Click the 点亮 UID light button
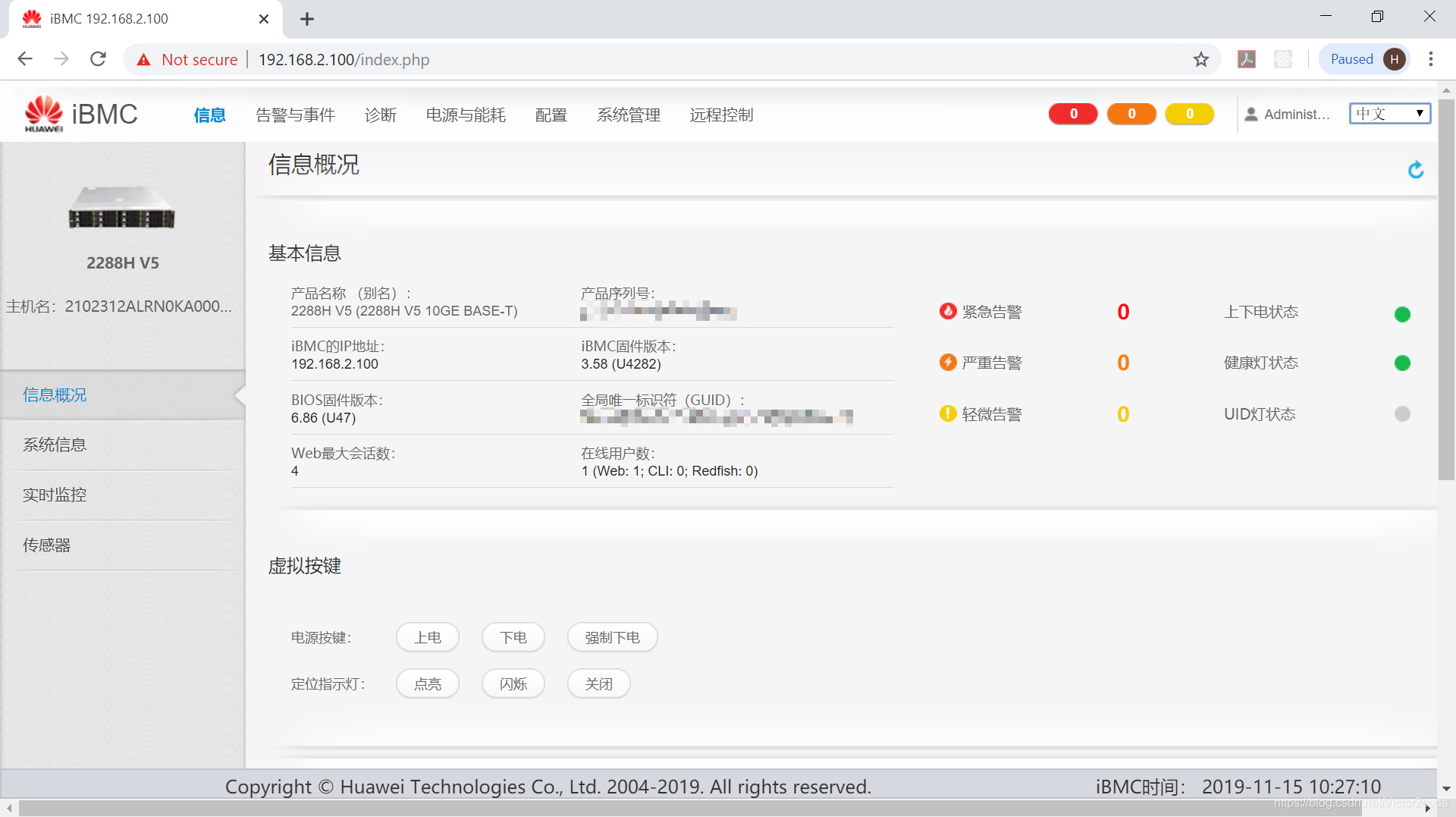The height and width of the screenshot is (817, 1456). [428, 683]
